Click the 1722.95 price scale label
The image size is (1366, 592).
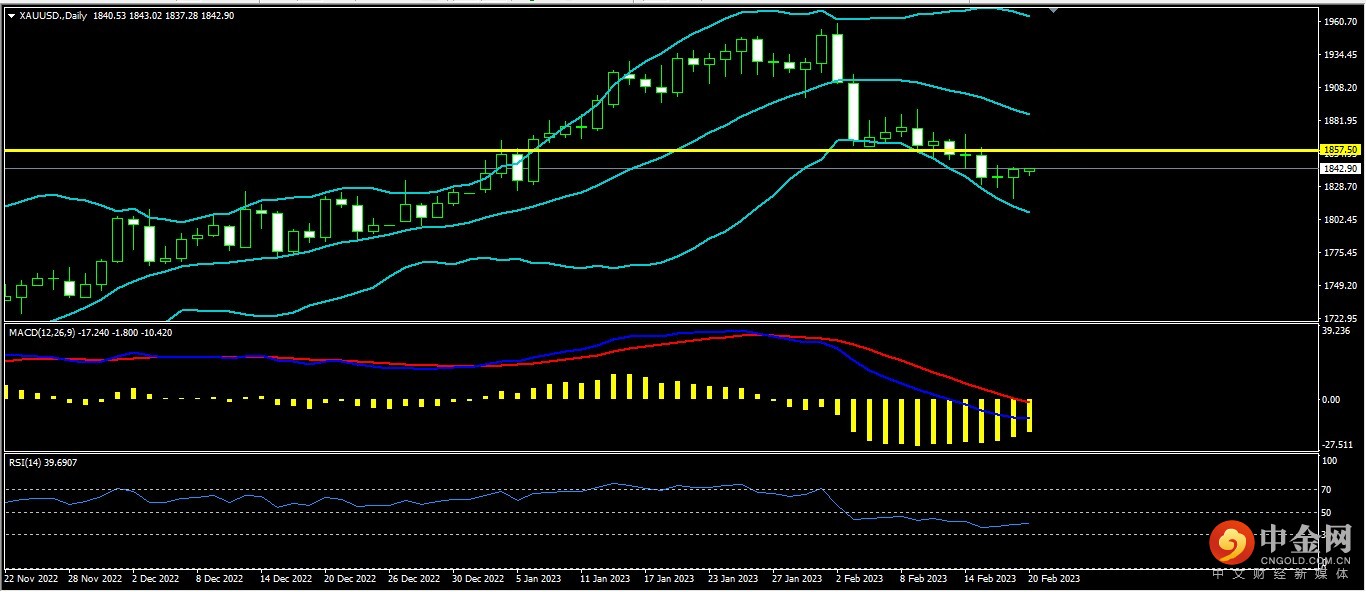(x=1338, y=318)
